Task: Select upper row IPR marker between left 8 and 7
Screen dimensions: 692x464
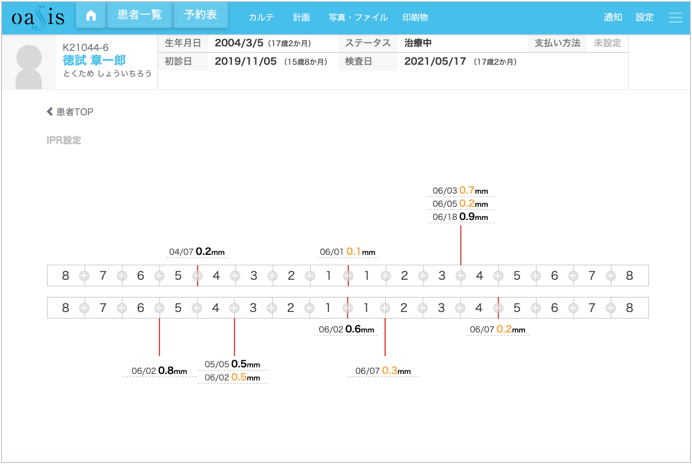Action: pos(84,276)
